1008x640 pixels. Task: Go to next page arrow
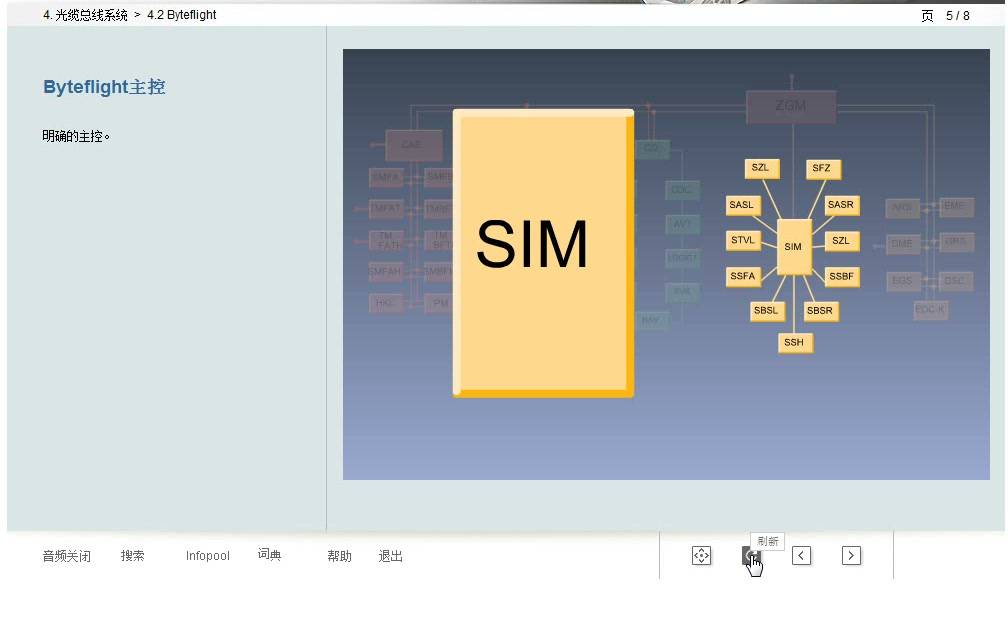pos(851,555)
